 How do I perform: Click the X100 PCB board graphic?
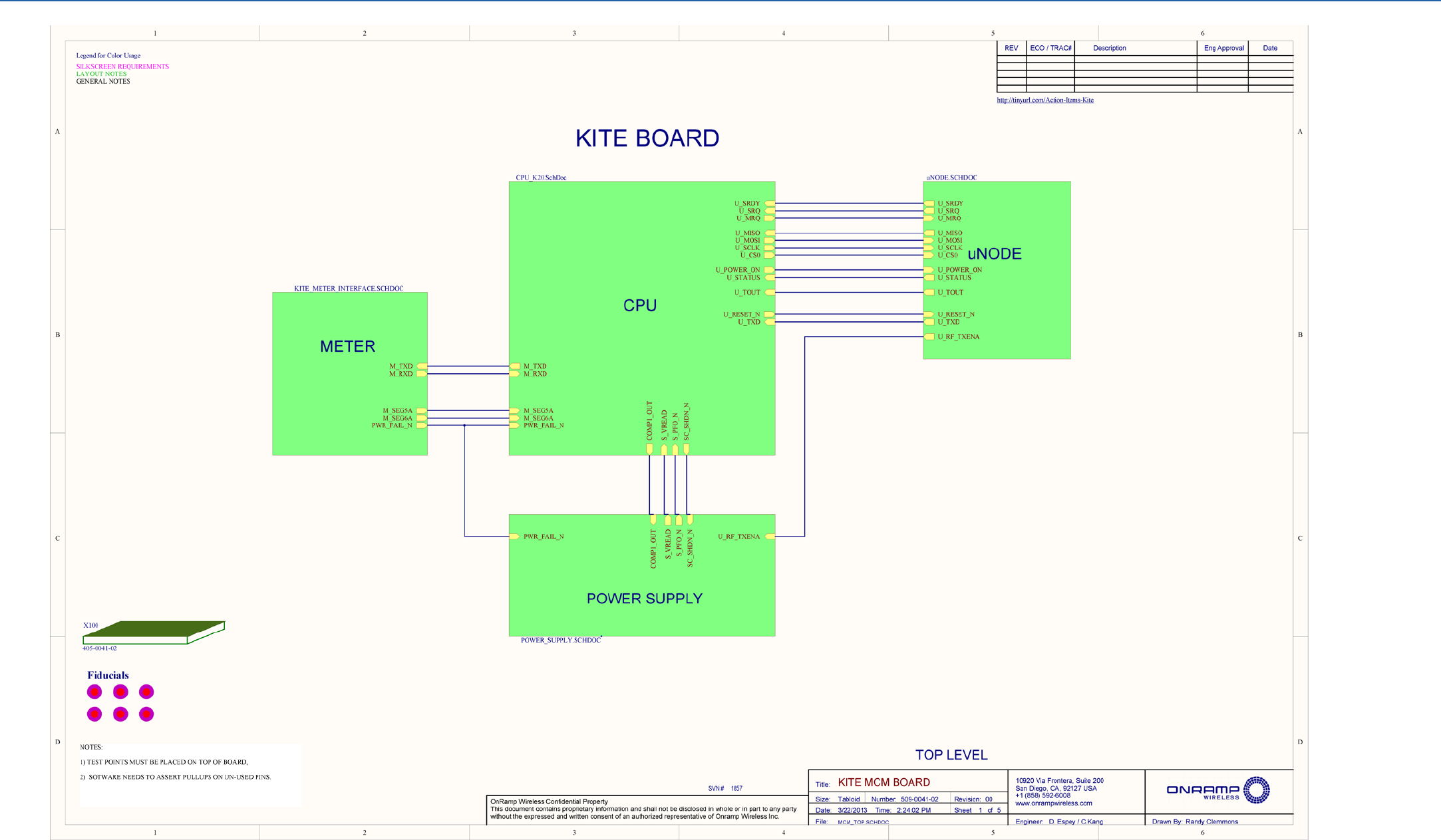[154, 632]
